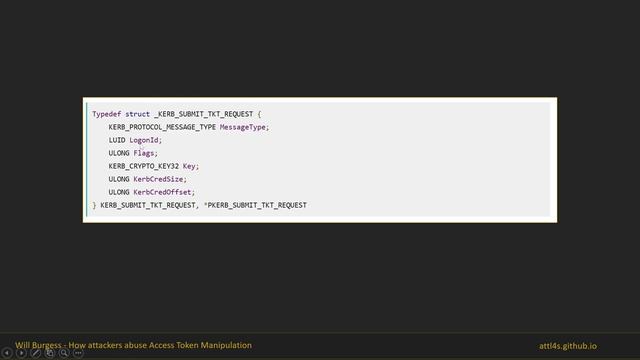The image size is (640, 360).
Task: Click the *PKERB_SUBMIT_TKT_REQUEST pointer name
Action: click(x=255, y=205)
